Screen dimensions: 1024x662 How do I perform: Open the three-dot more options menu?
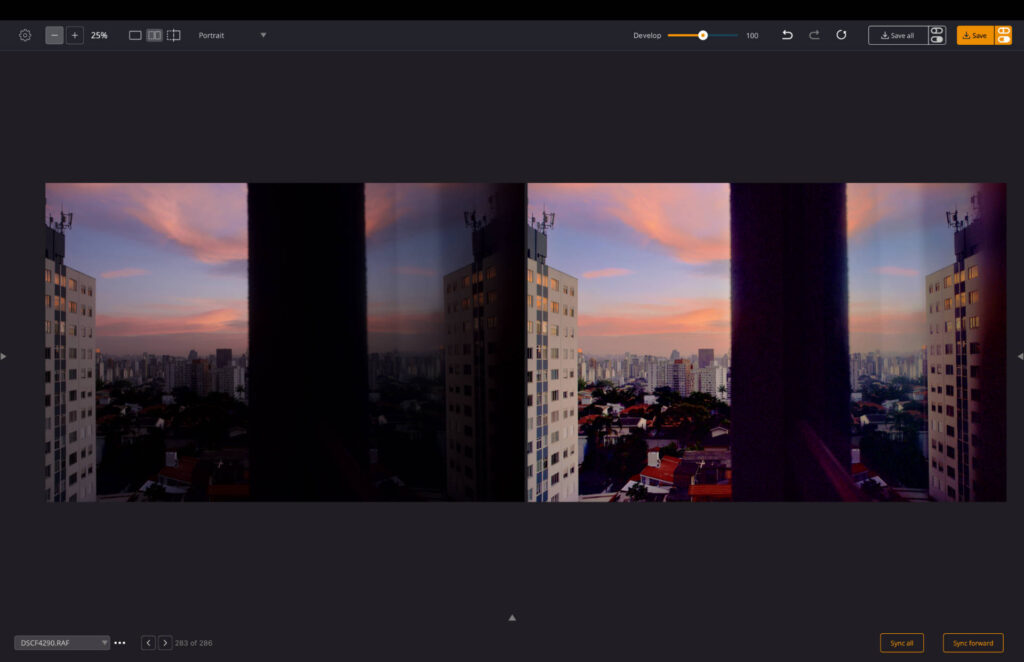(120, 643)
